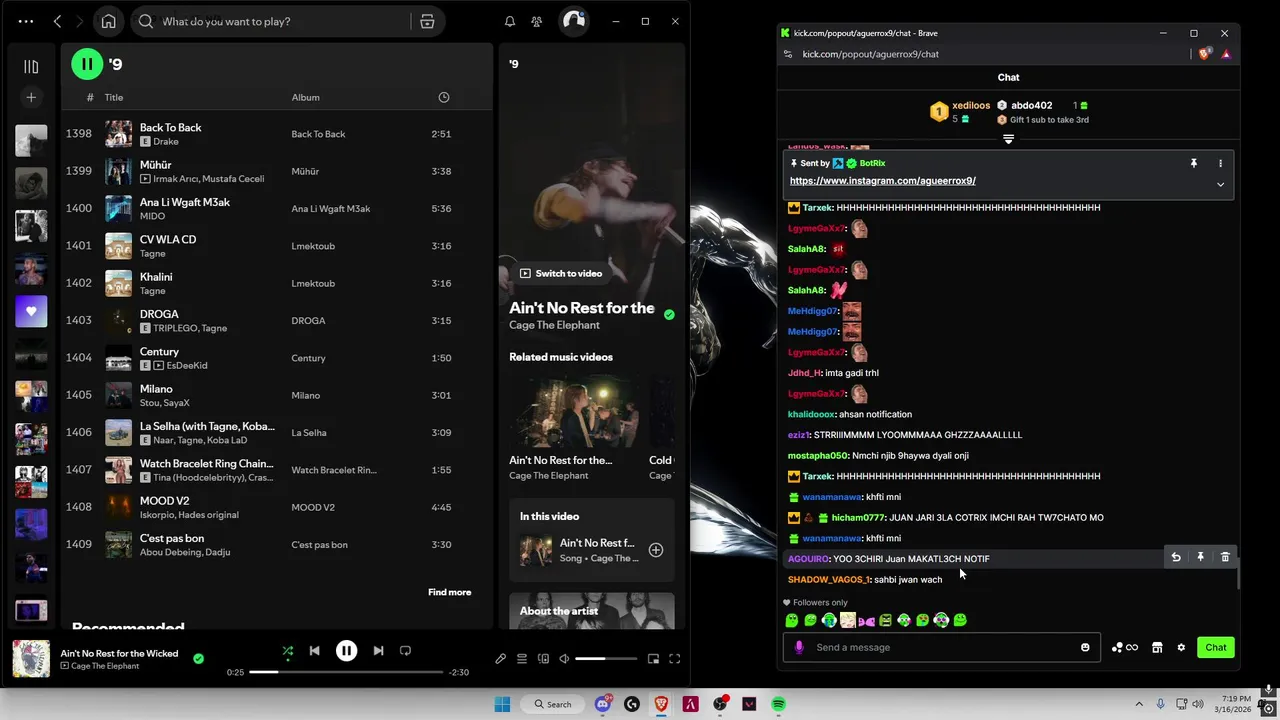Open related video Ain't No Rest thumbnail
1280x720 pixels.
574,411
